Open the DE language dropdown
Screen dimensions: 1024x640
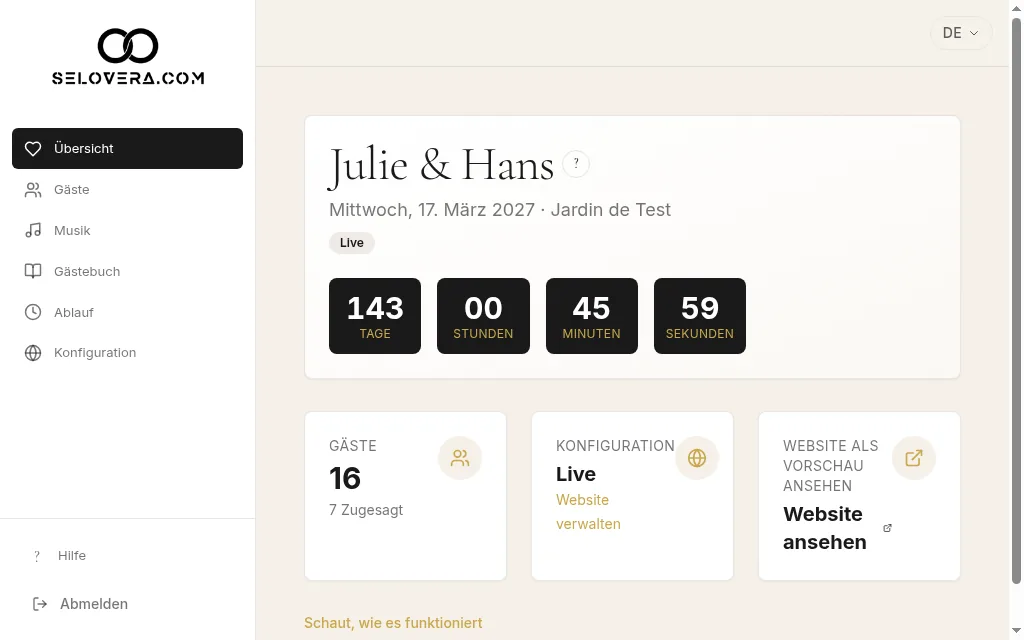tap(961, 33)
